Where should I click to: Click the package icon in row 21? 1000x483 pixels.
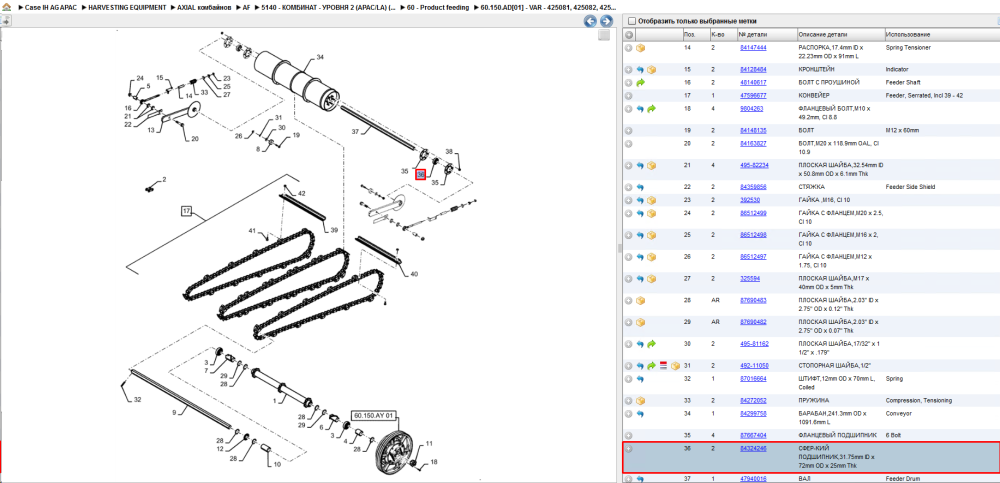[651, 166]
